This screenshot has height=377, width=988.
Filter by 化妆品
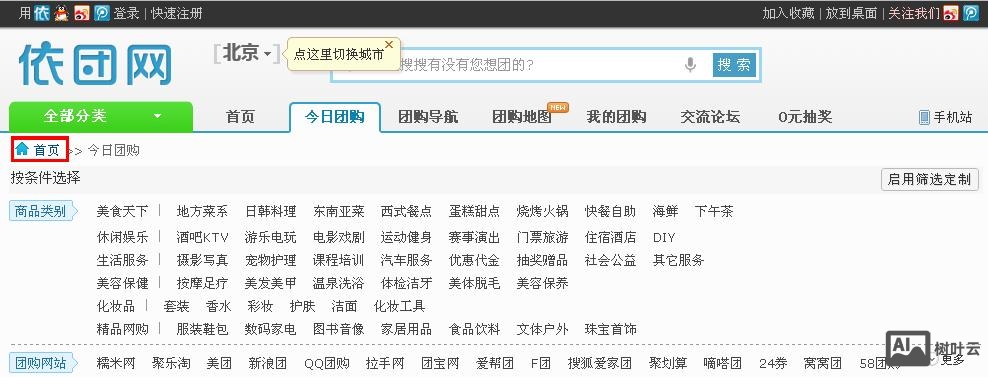coord(115,306)
